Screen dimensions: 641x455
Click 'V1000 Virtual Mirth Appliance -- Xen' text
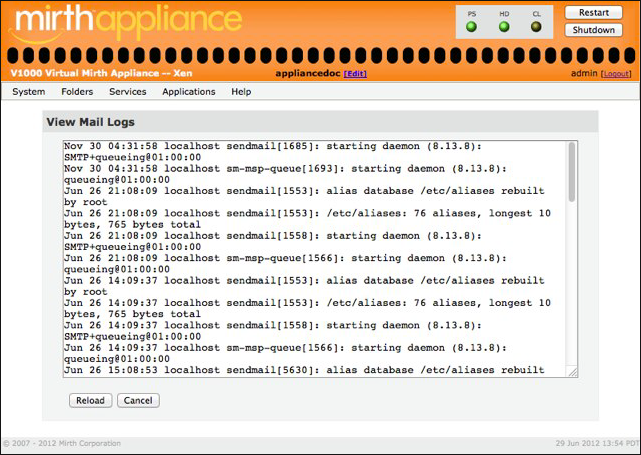pos(101,73)
